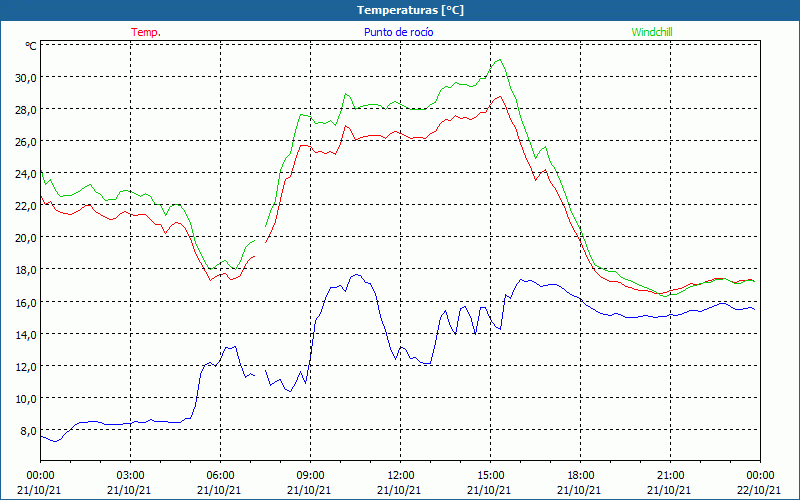The height and width of the screenshot is (500, 800).
Task: Click the 18:00 time axis label
Action: click(x=581, y=476)
